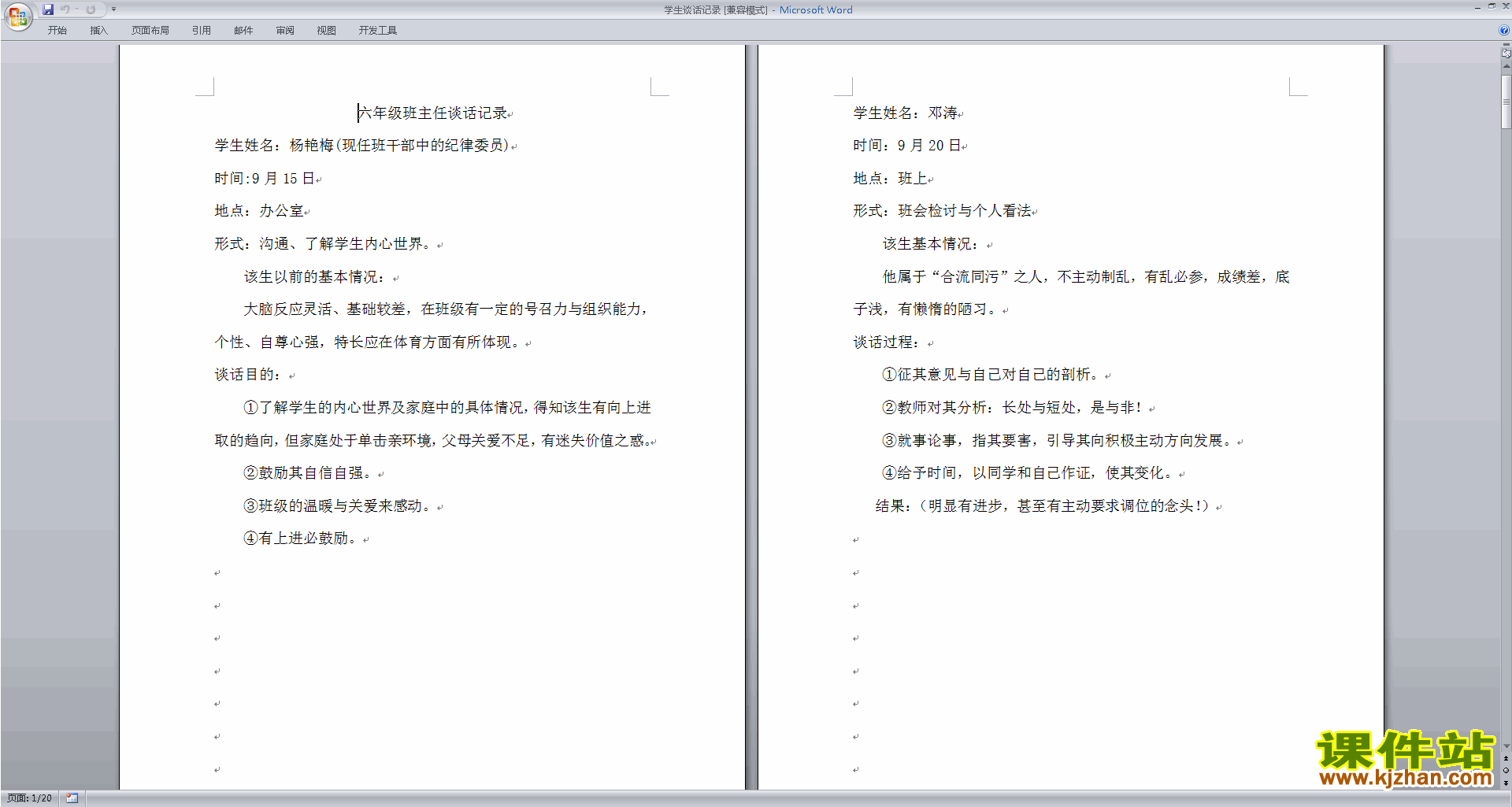Click the macro recording icon in status bar
1512x807 pixels.
click(x=72, y=798)
